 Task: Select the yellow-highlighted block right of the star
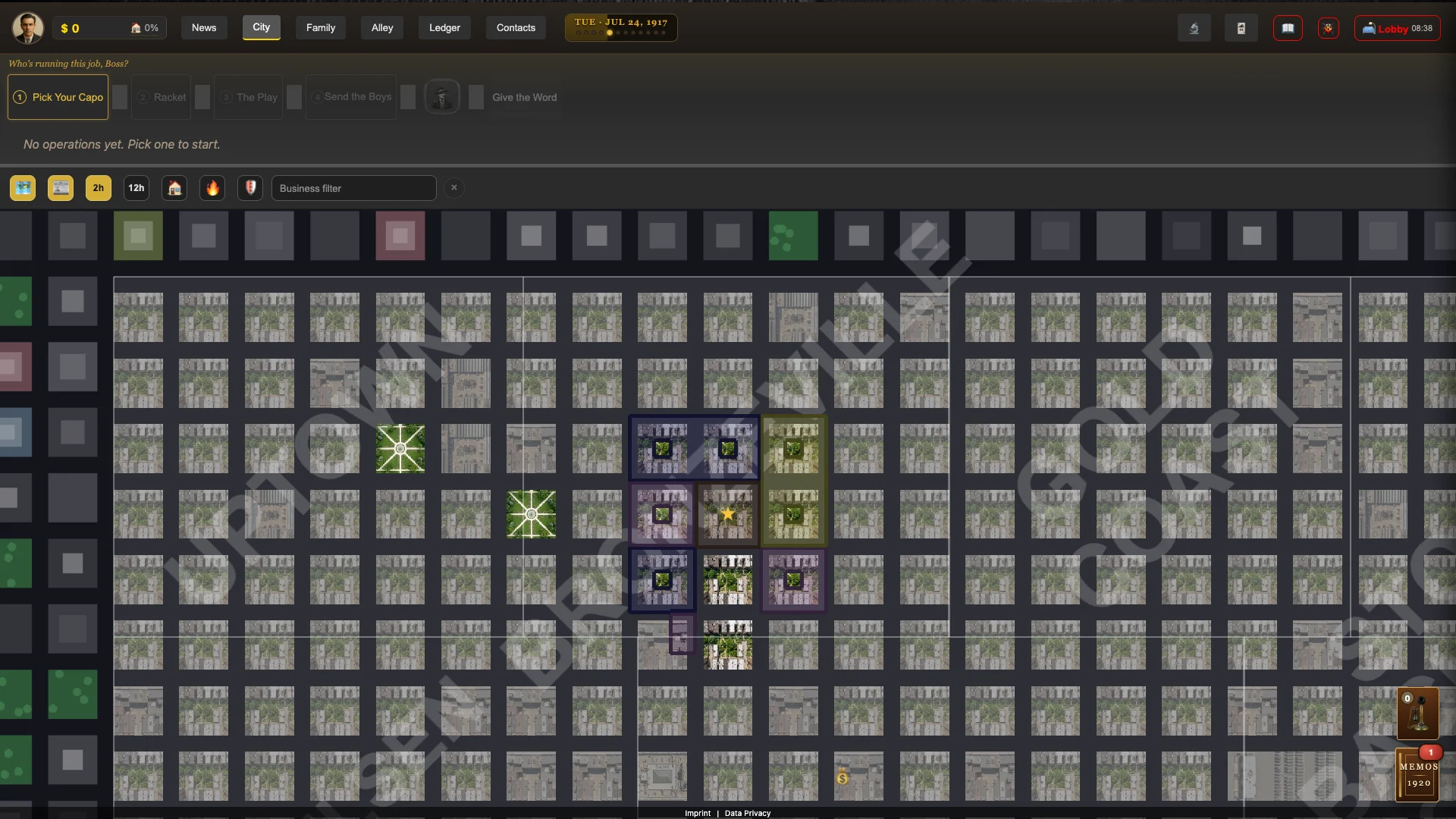pyautogui.click(x=793, y=514)
